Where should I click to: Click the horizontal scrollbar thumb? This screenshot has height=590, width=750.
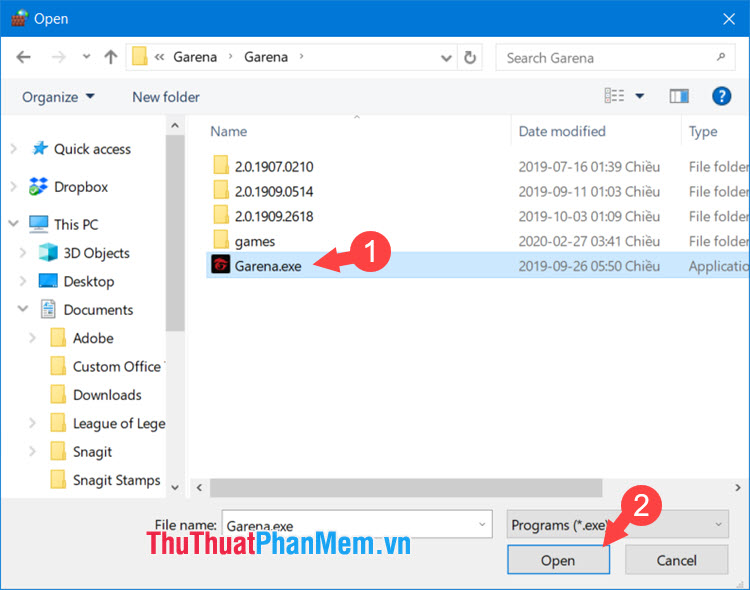[406, 488]
